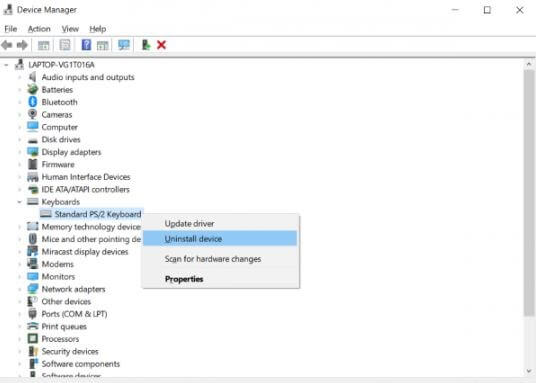536x383 pixels.
Task: Choose Scan for hardware changes in context menu
Action: tap(220, 259)
